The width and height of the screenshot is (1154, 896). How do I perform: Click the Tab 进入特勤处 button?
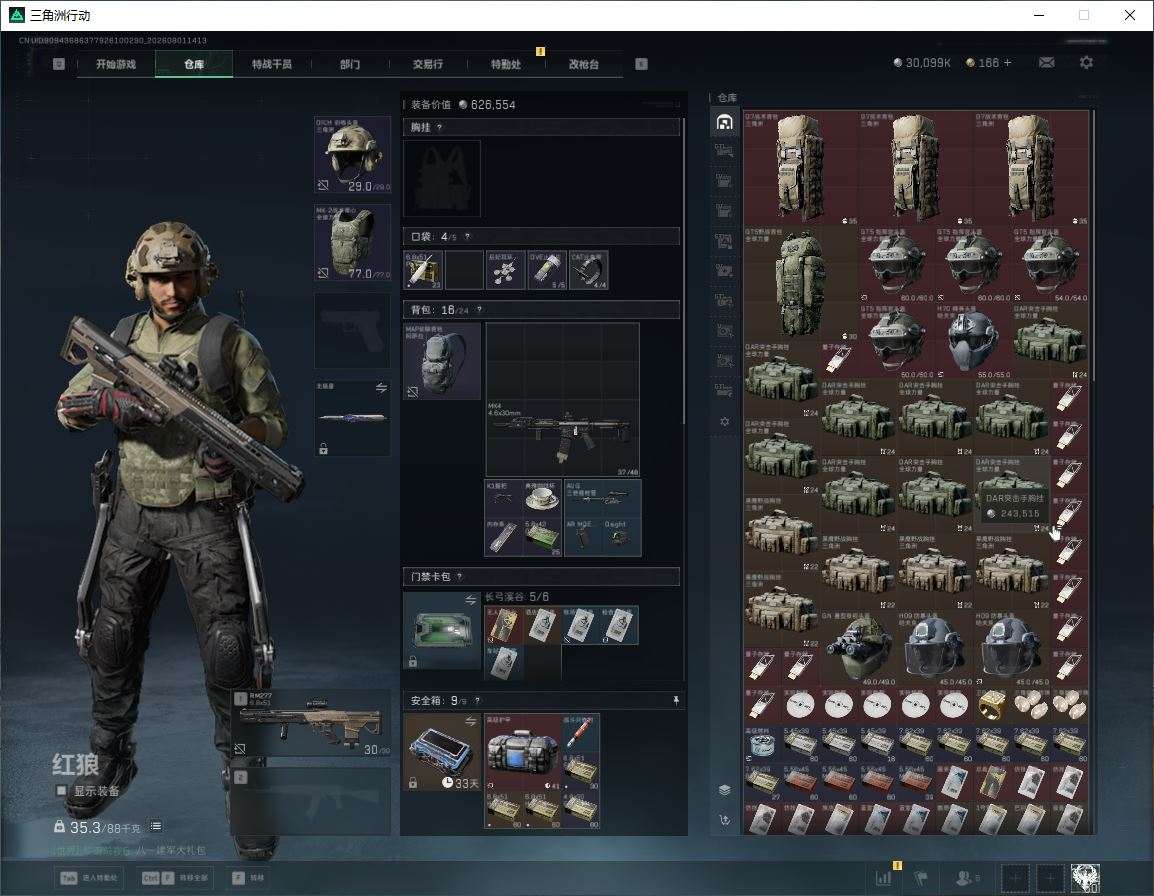[x=90, y=878]
